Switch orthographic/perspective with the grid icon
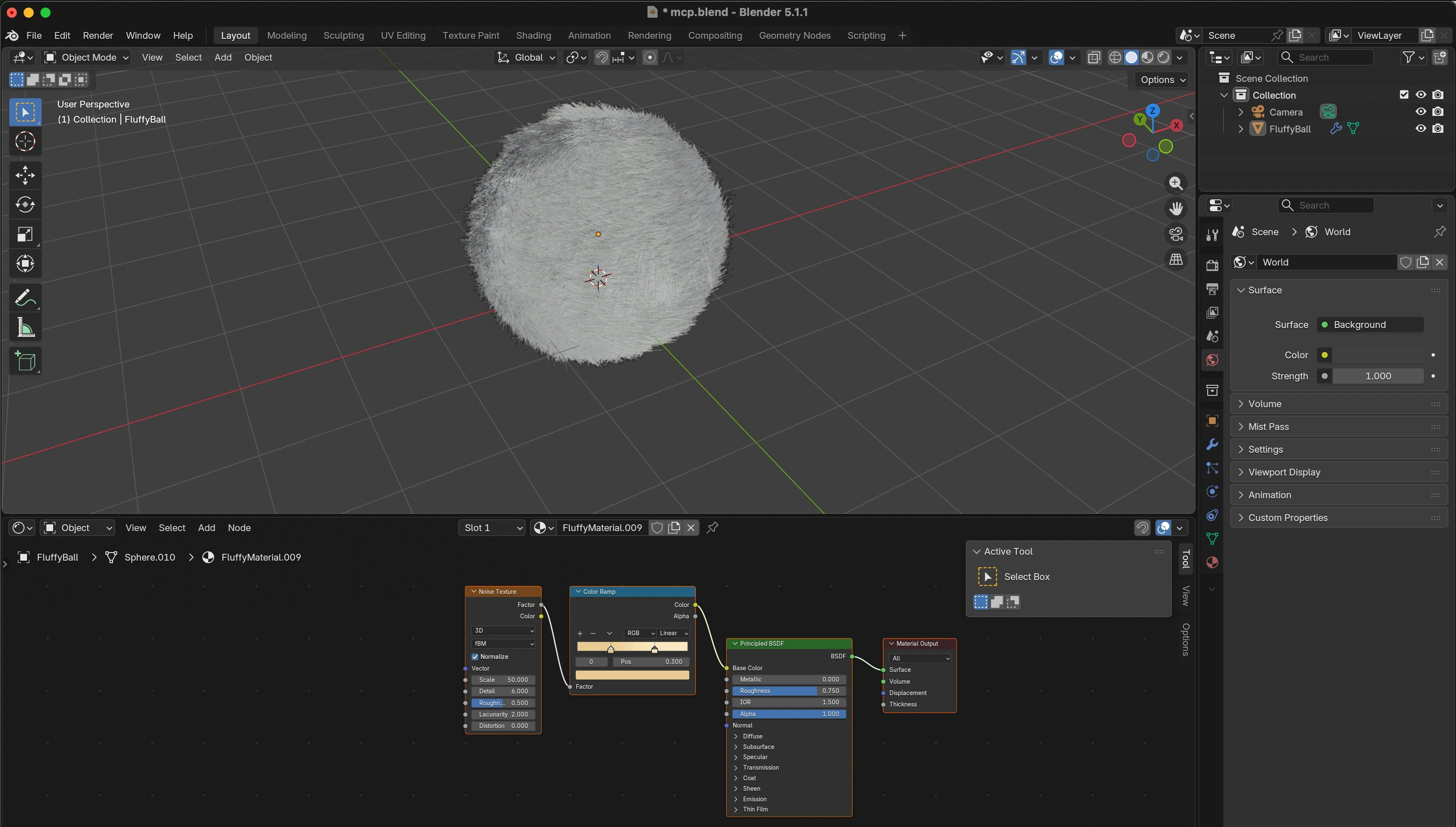The height and width of the screenshot is (827, 1456). 1176,260
